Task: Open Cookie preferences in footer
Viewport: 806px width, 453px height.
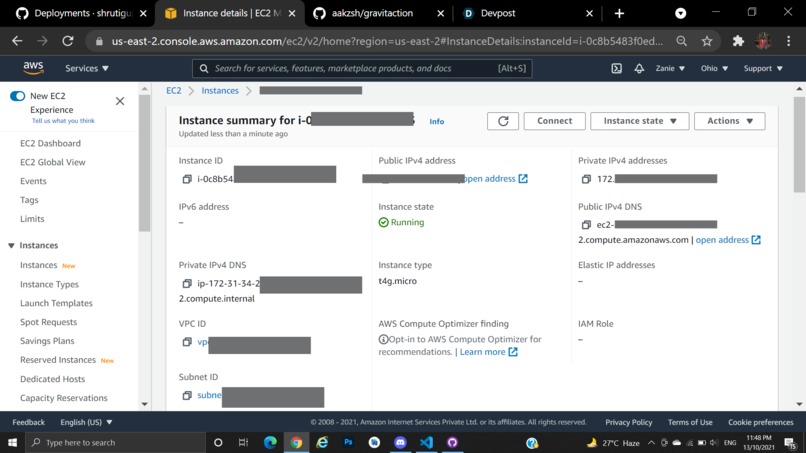Action: click(760, 422)
